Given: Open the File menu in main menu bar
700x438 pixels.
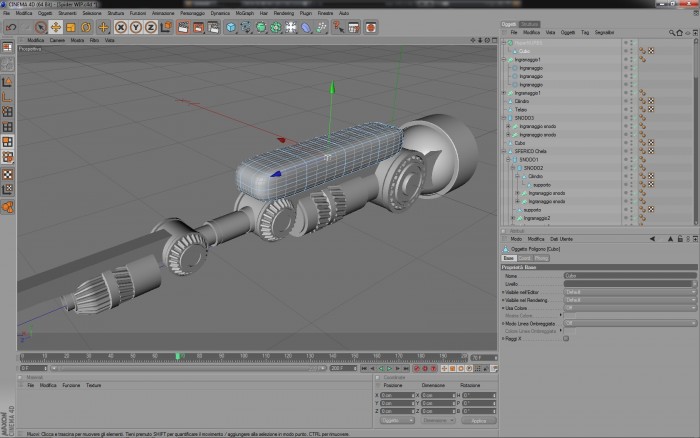Looking at the screenshot, I should (x=6, y=13).
